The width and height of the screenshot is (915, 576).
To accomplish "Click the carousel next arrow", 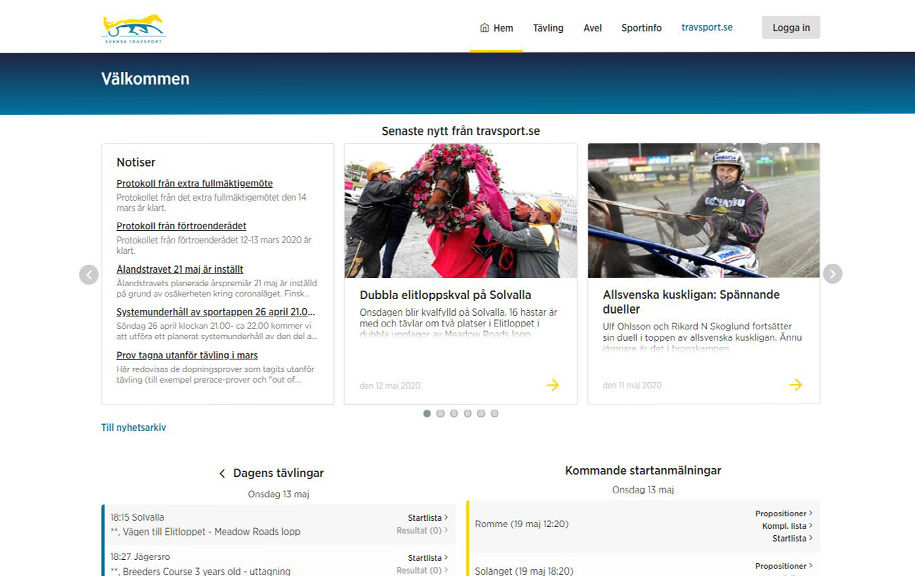I will click(x=832, y=274).
